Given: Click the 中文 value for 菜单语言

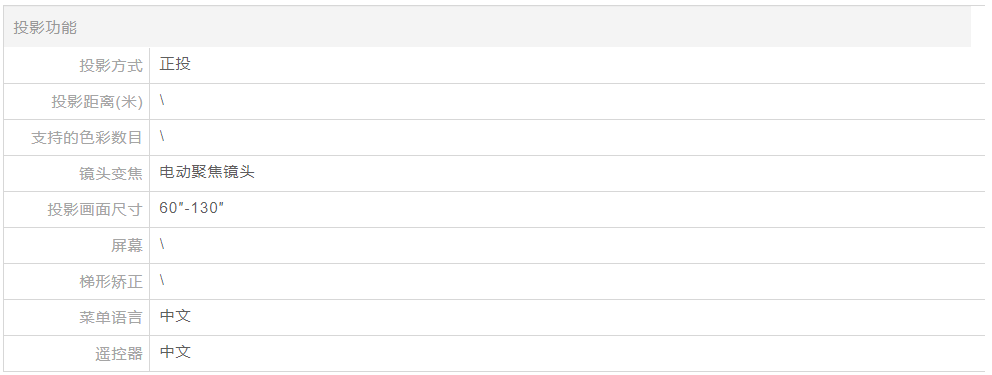Looking at the screenshot, I should [175, 316].
